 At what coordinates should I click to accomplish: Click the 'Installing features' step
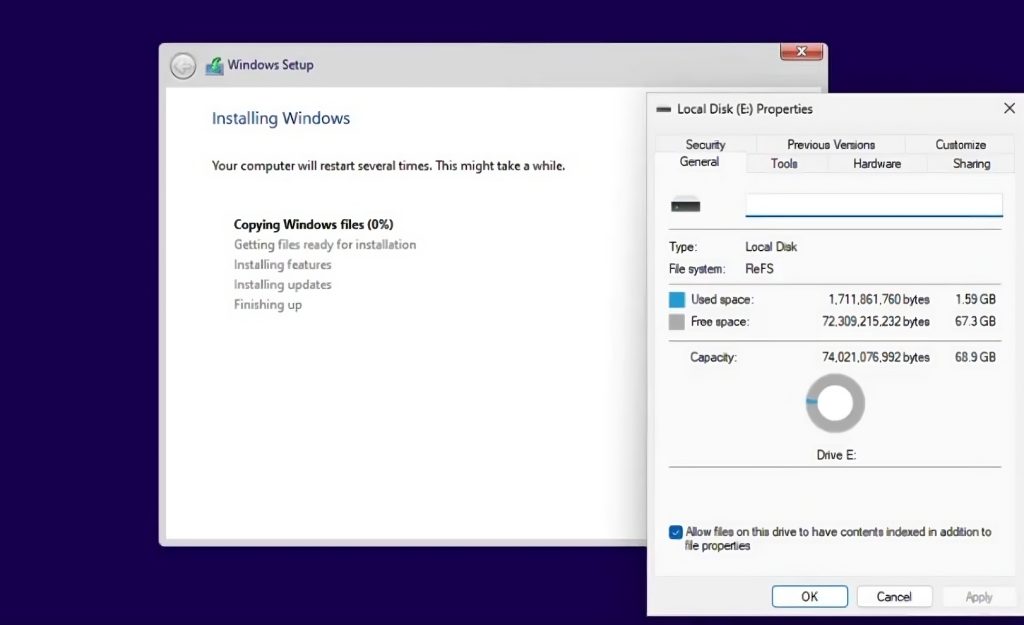coord(282,264)
